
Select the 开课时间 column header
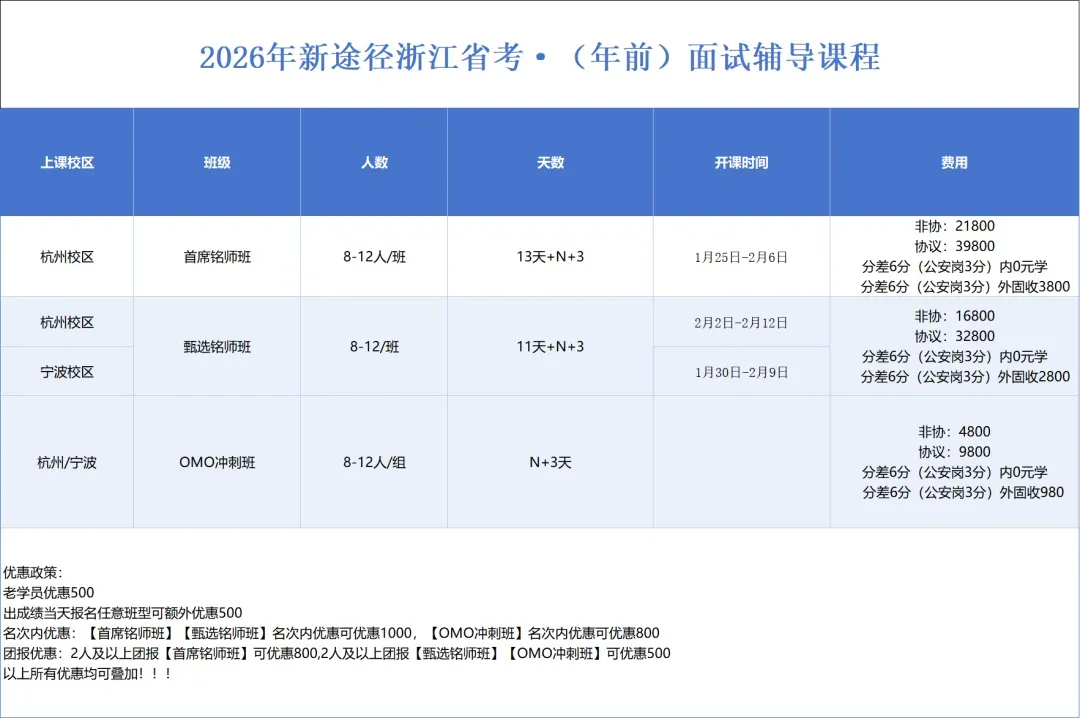741,163
